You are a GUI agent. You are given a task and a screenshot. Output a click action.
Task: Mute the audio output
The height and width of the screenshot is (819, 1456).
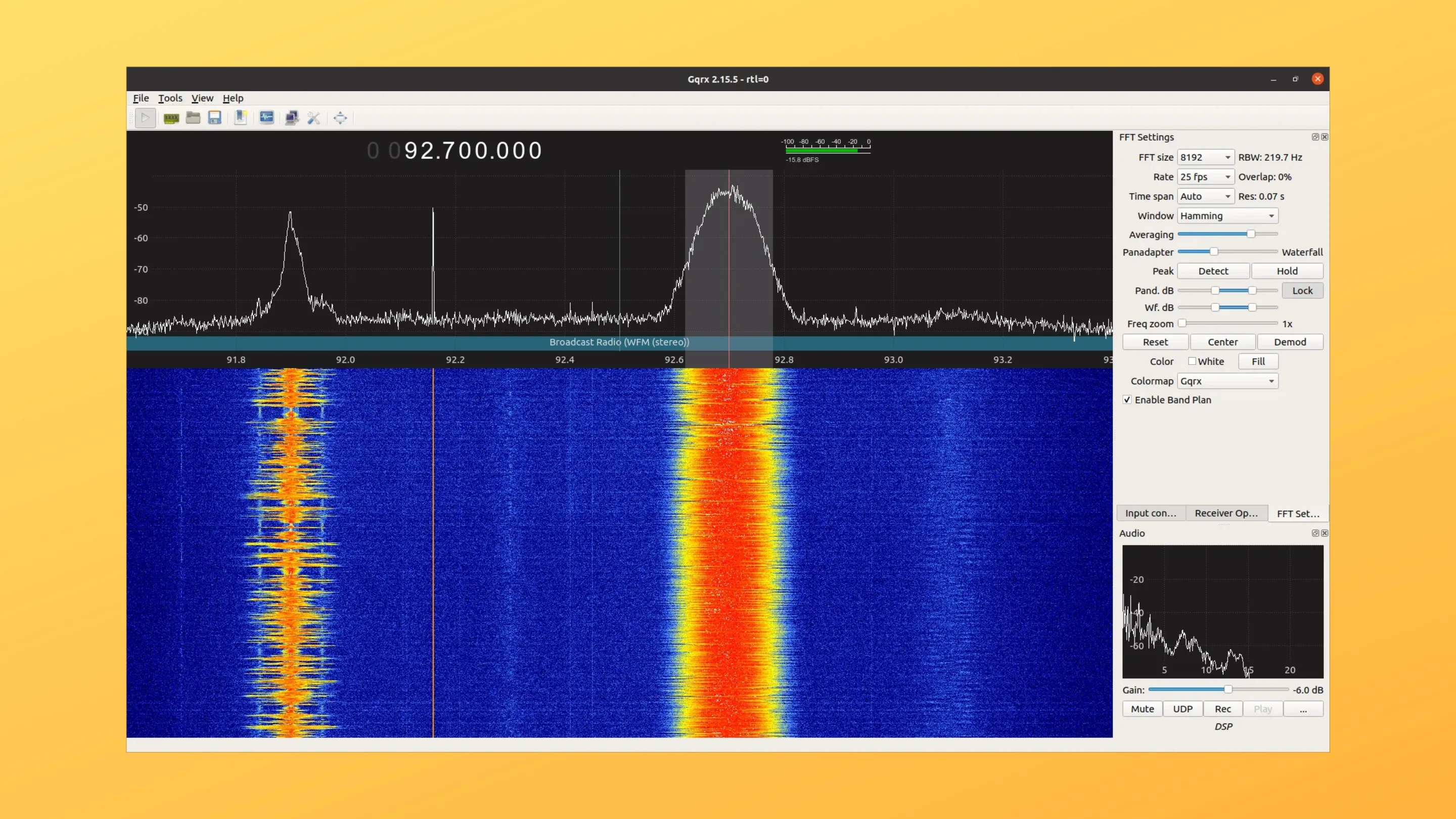[x=1143, y=709]
